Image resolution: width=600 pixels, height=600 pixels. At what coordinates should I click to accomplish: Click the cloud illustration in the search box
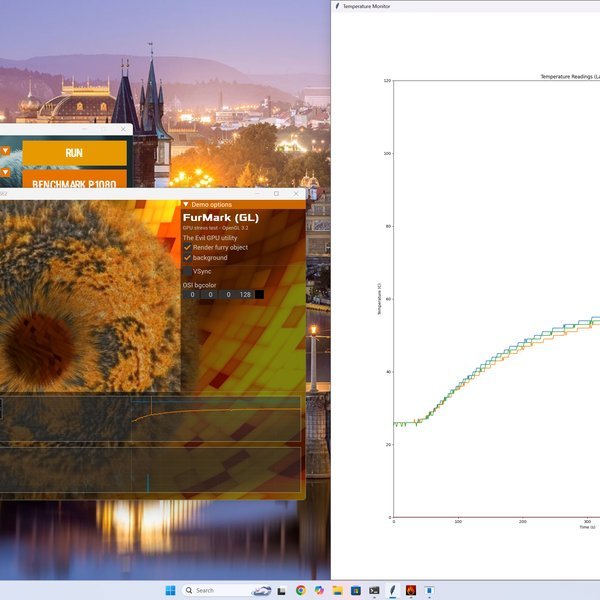coord(261,590)
